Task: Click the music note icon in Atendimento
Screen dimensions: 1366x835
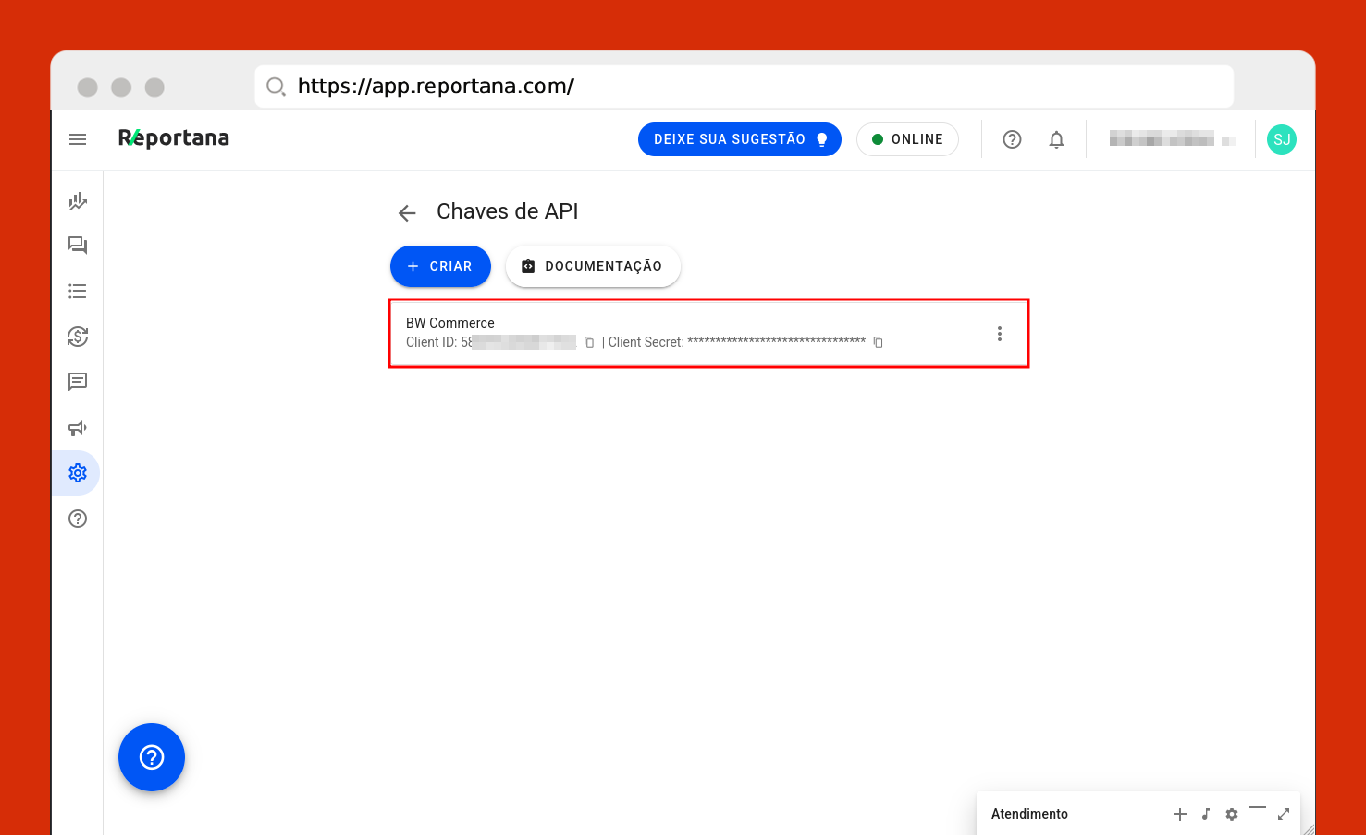Action: click(1206, 814)
